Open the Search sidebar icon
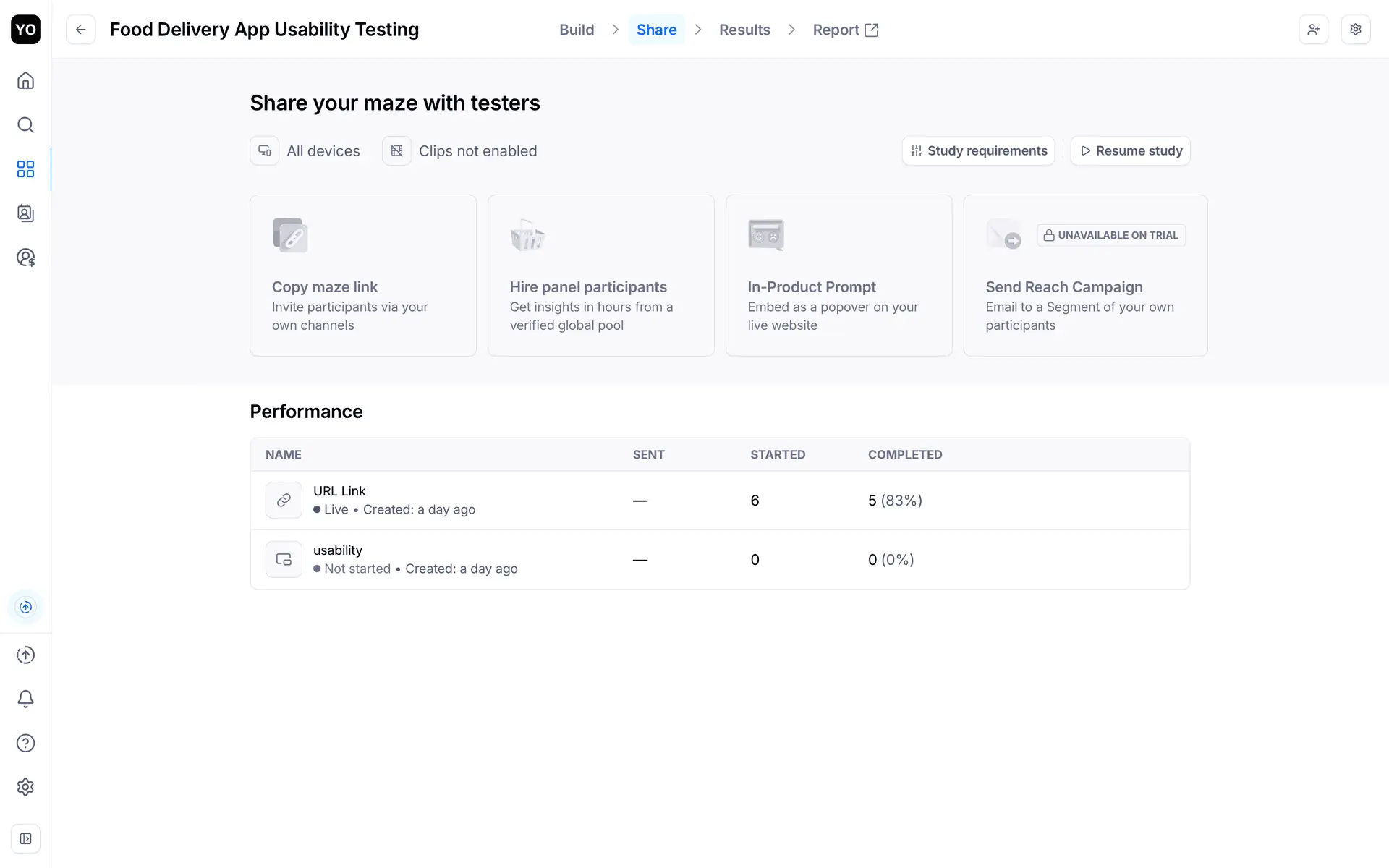Image resolution: width=1389 pixels, height=868 pixels. pyautogui.click(x=25, y=125)
